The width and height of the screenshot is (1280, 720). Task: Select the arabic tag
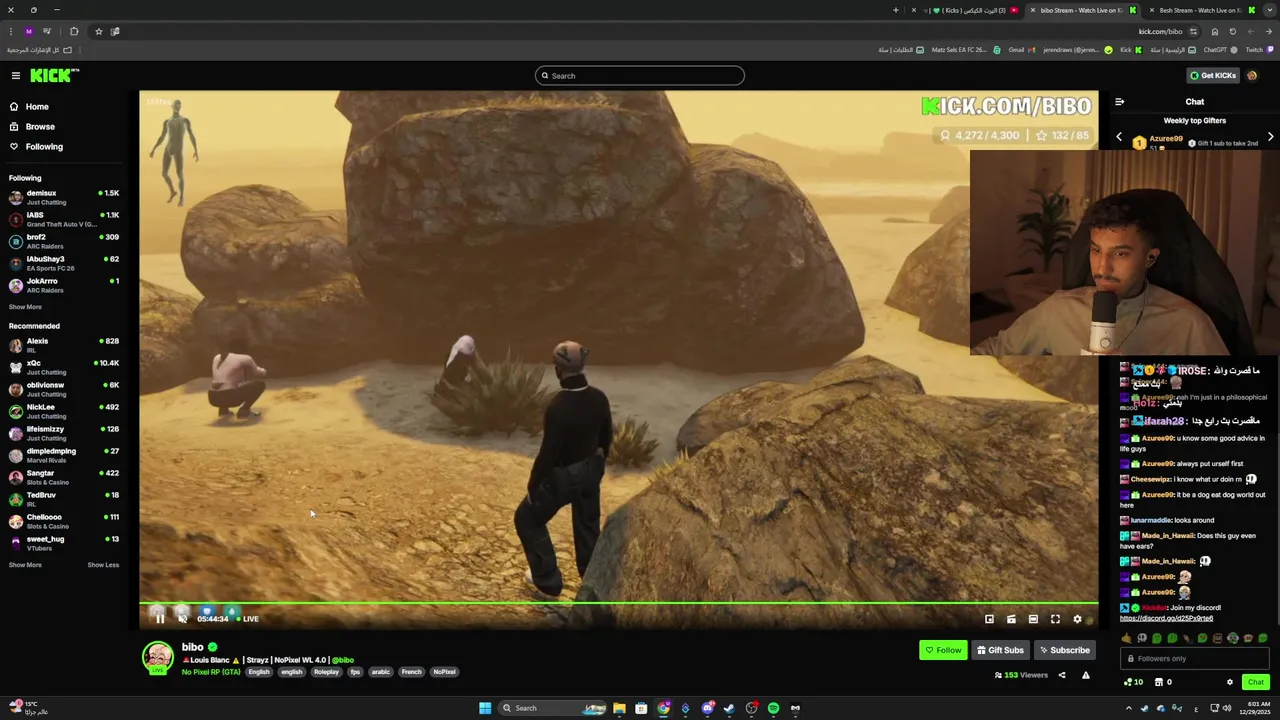(x=381, y=672)
